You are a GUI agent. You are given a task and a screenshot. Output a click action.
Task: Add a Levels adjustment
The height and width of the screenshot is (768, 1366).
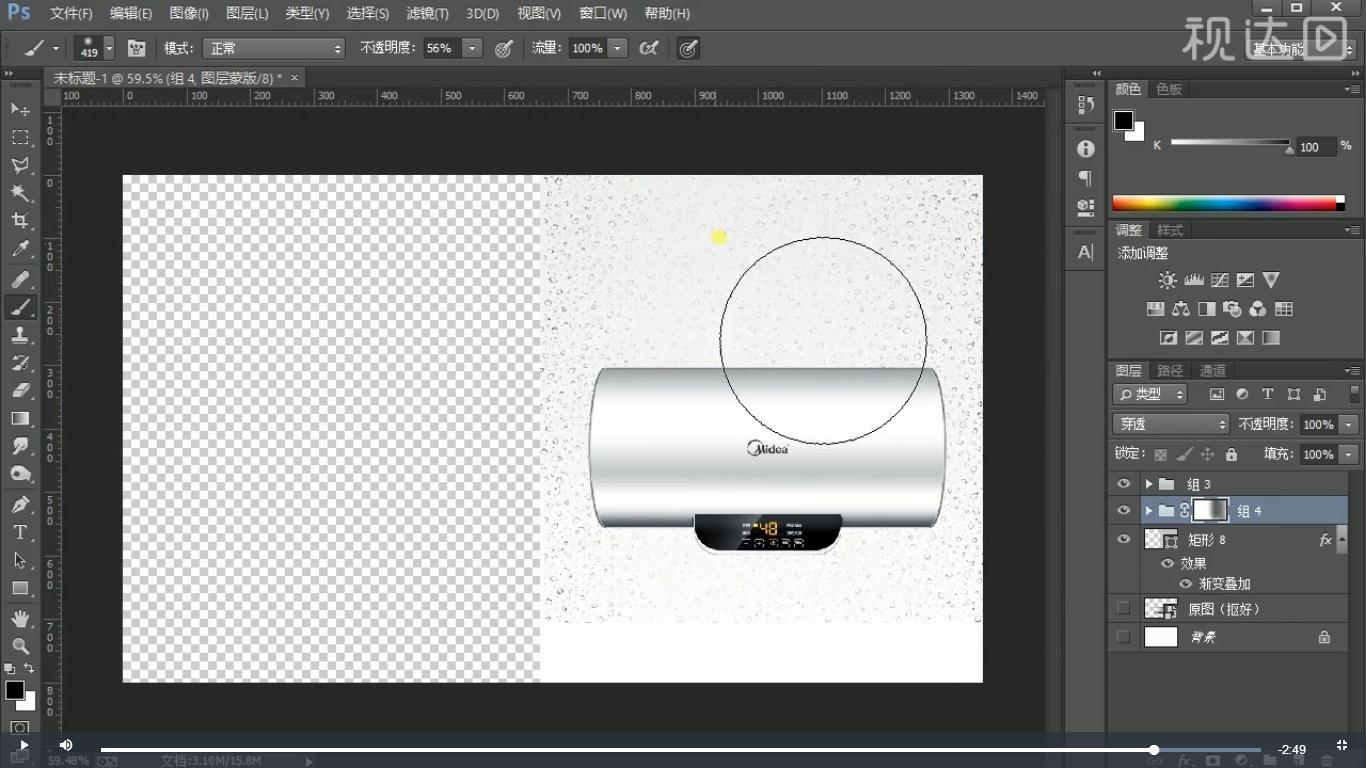1193,280
